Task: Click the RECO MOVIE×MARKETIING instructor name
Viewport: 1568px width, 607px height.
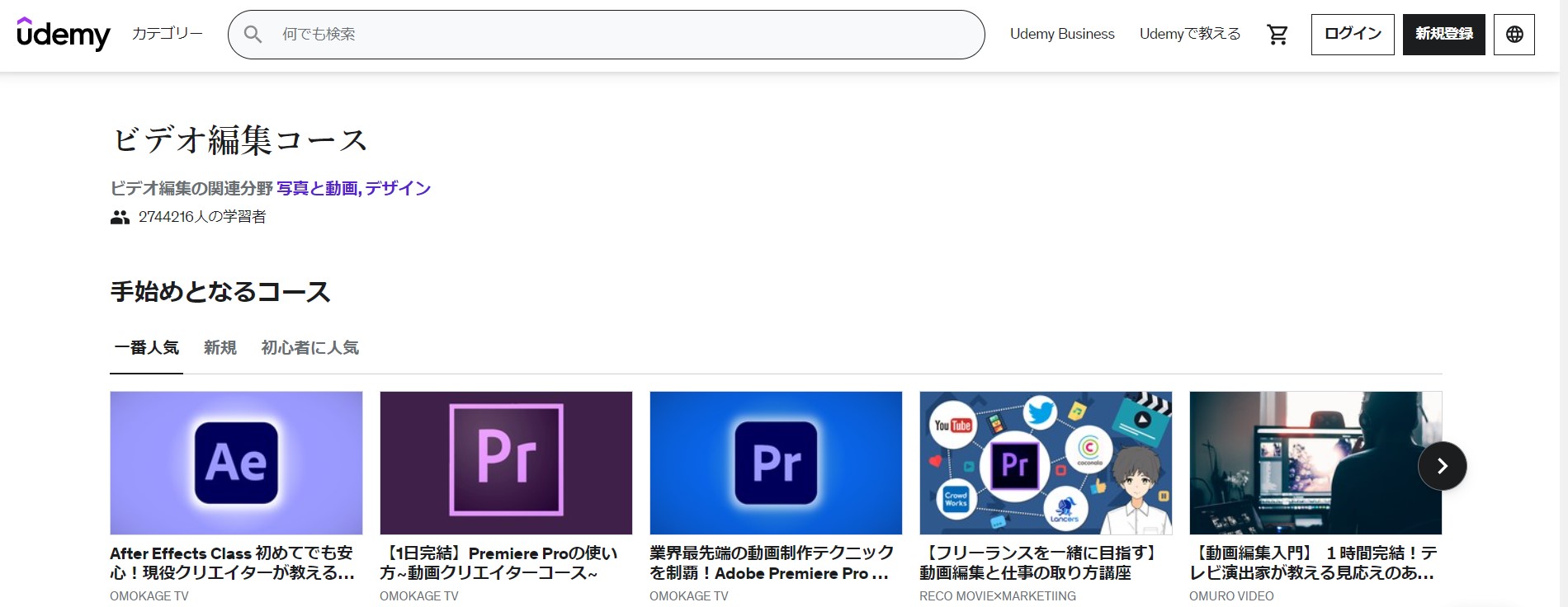Action: pyautogui.click(x=998, y=595)
